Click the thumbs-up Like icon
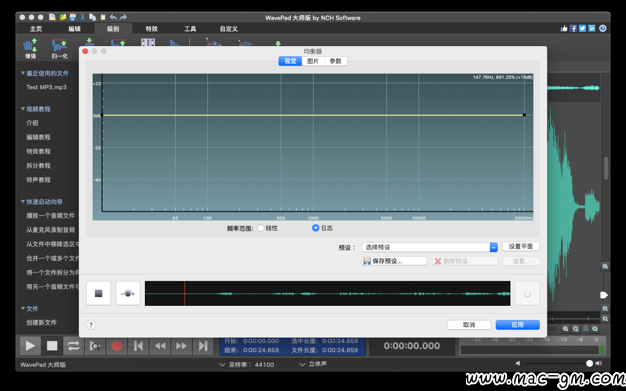The height and width of the screenshot is (391, 626). click(564, 28)
